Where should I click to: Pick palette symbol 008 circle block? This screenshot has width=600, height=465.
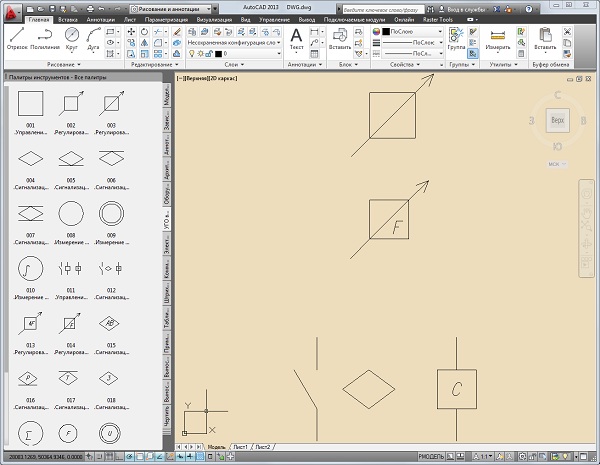coord(71,212)
